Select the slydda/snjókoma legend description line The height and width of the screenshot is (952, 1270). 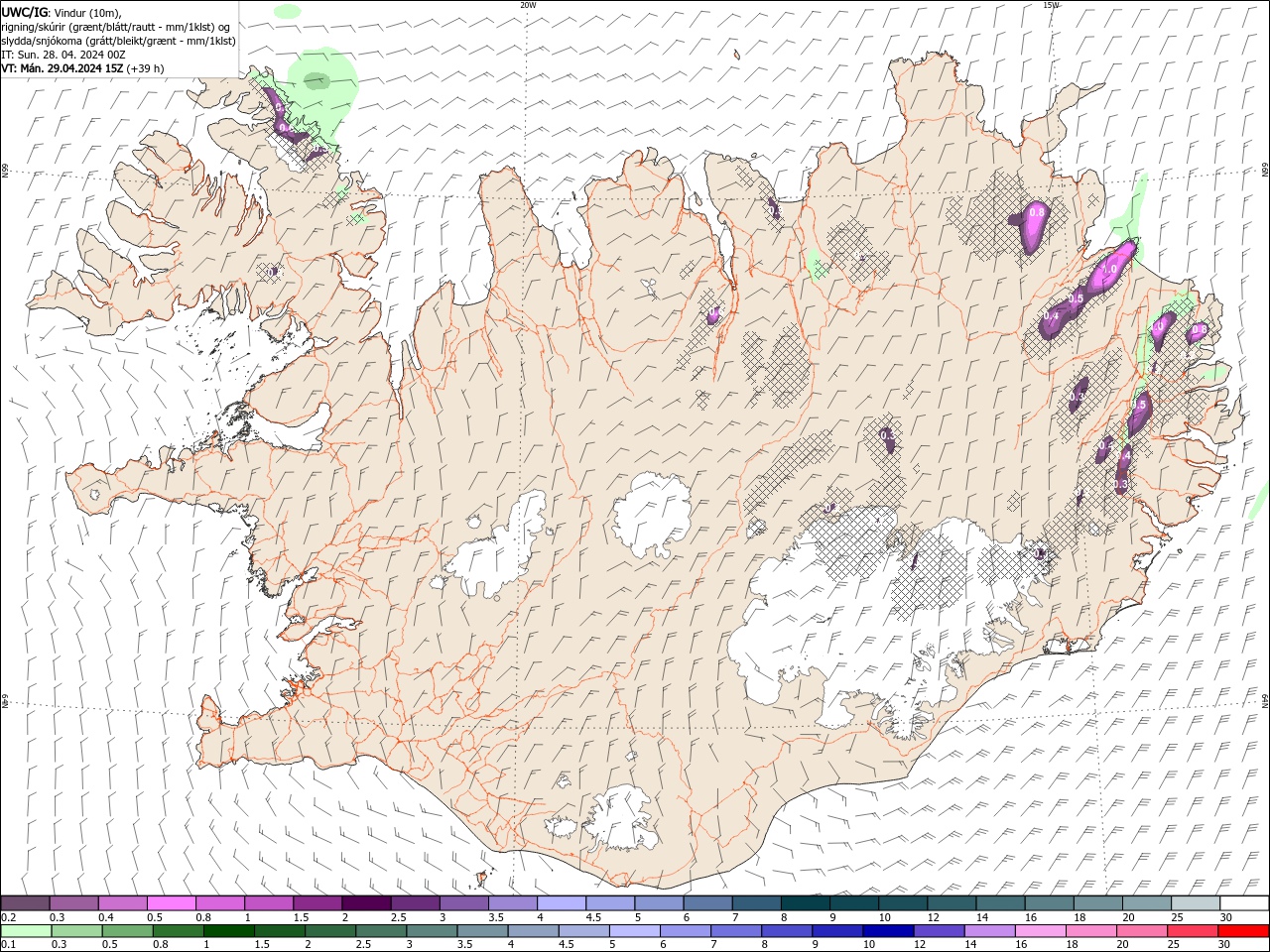pyautogui.click(x=118, y=41)
